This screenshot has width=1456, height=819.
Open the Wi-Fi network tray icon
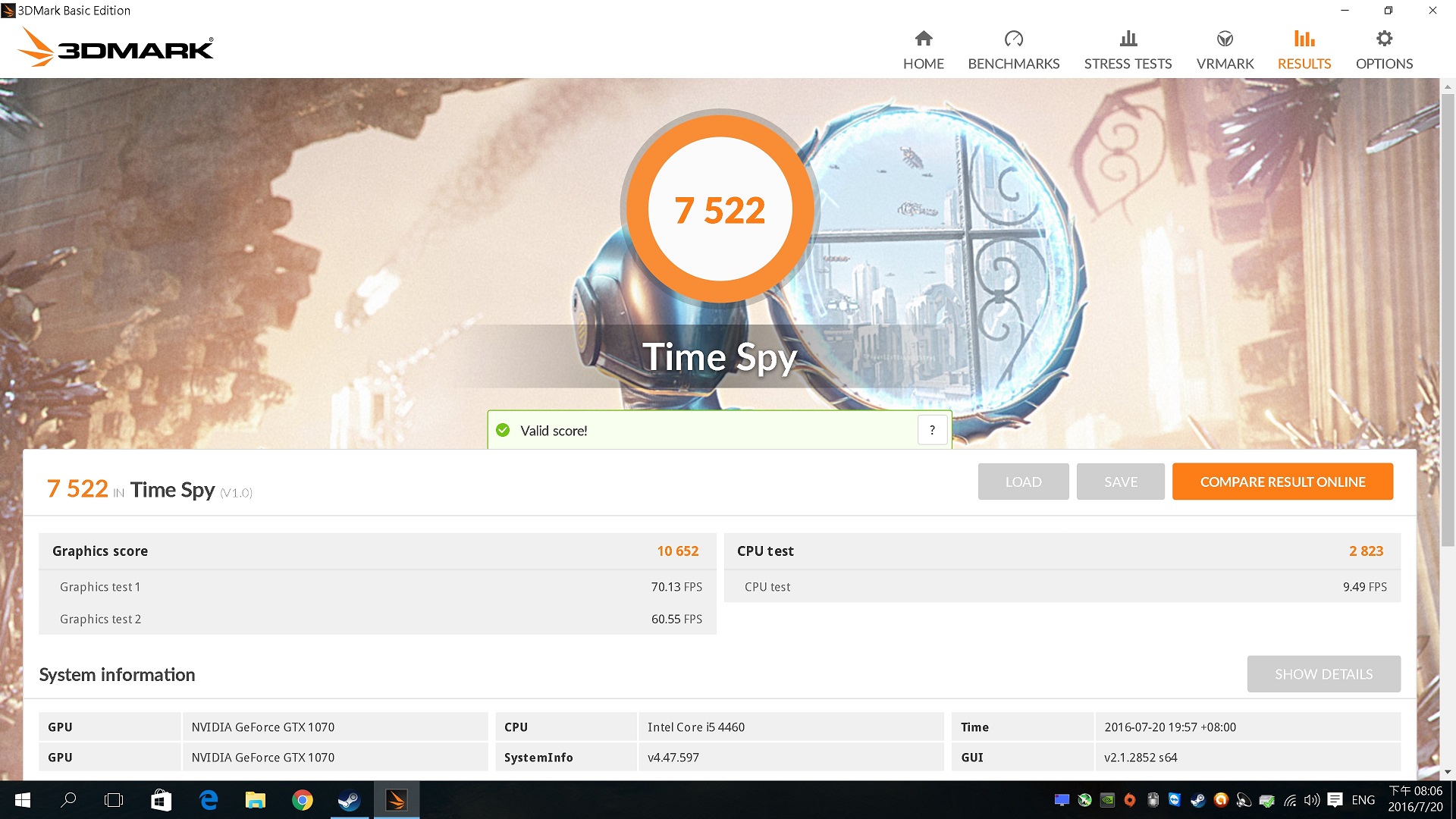click(x=1290, y=800)
